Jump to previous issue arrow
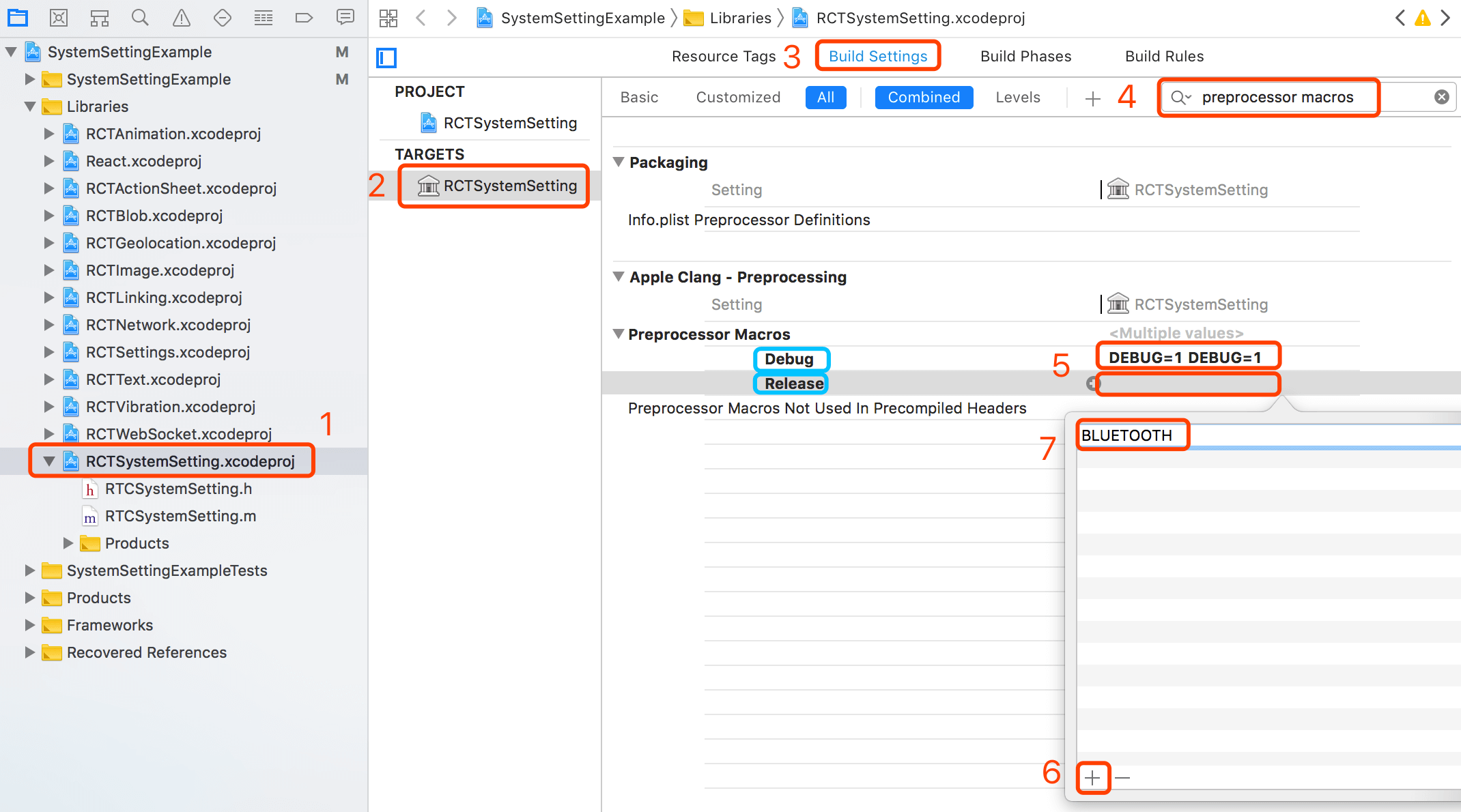 (x=1400, y=18)
